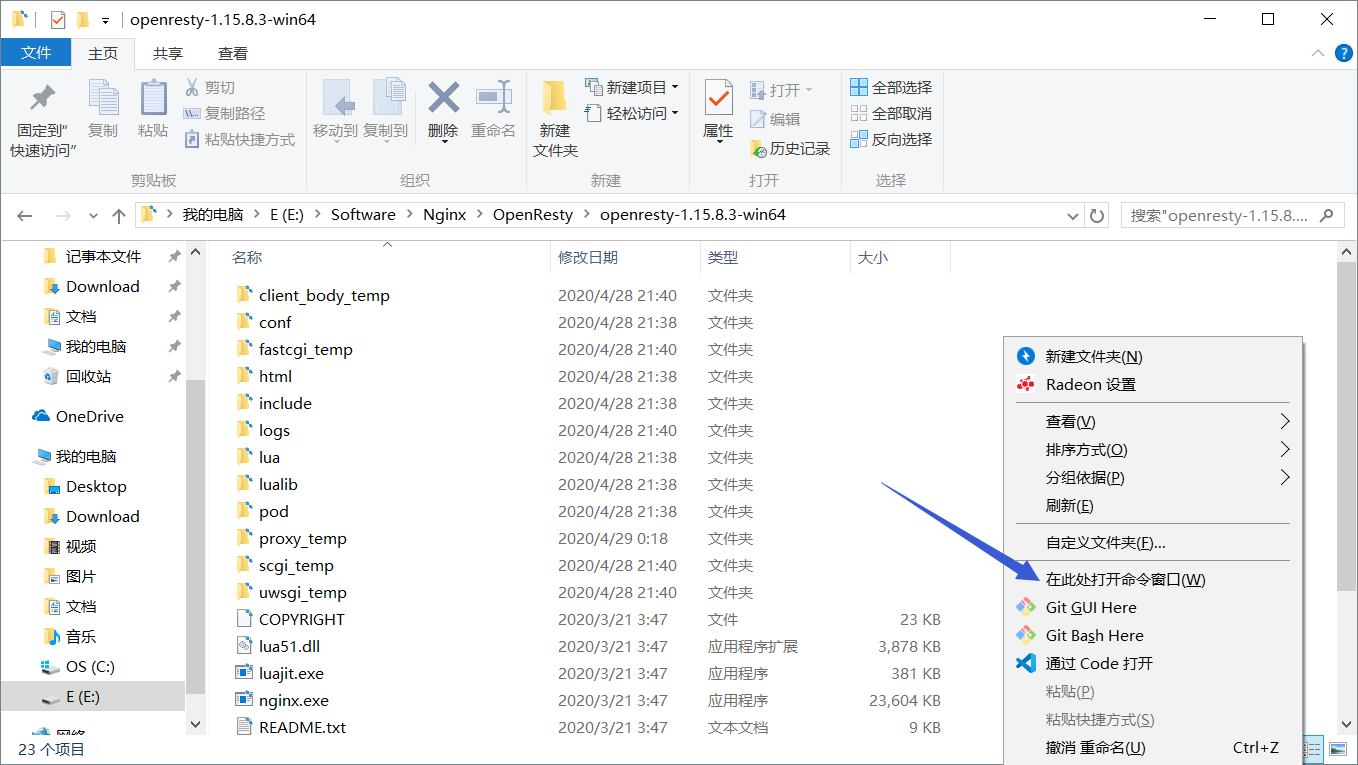Image resolution: width=1358 pixels, height=765 pixels.
Task: Open the New item dropdown
Action: pyautogui.click(x=632, y=87)
